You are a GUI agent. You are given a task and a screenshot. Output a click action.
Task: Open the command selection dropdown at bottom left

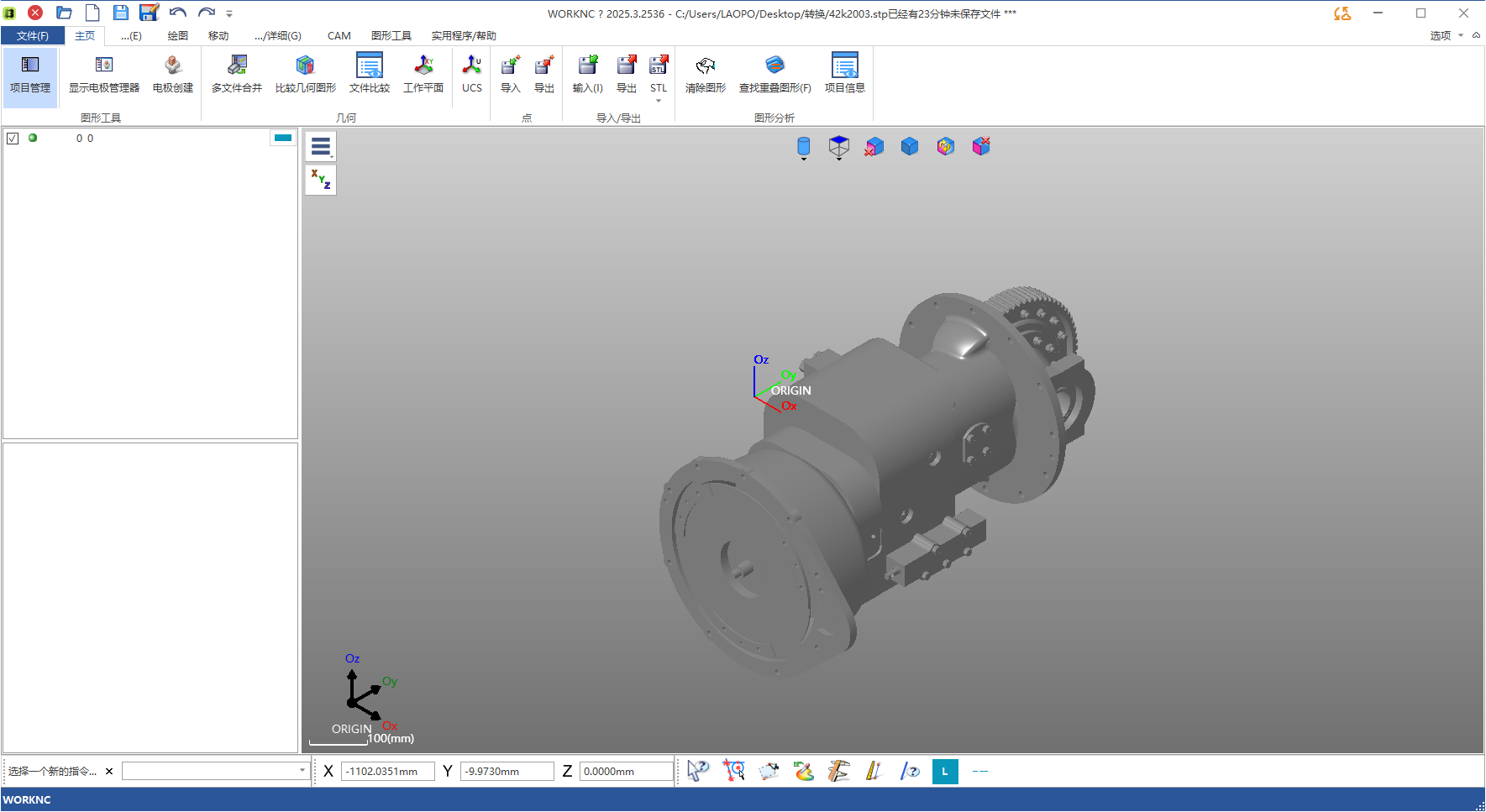(302, 770)
